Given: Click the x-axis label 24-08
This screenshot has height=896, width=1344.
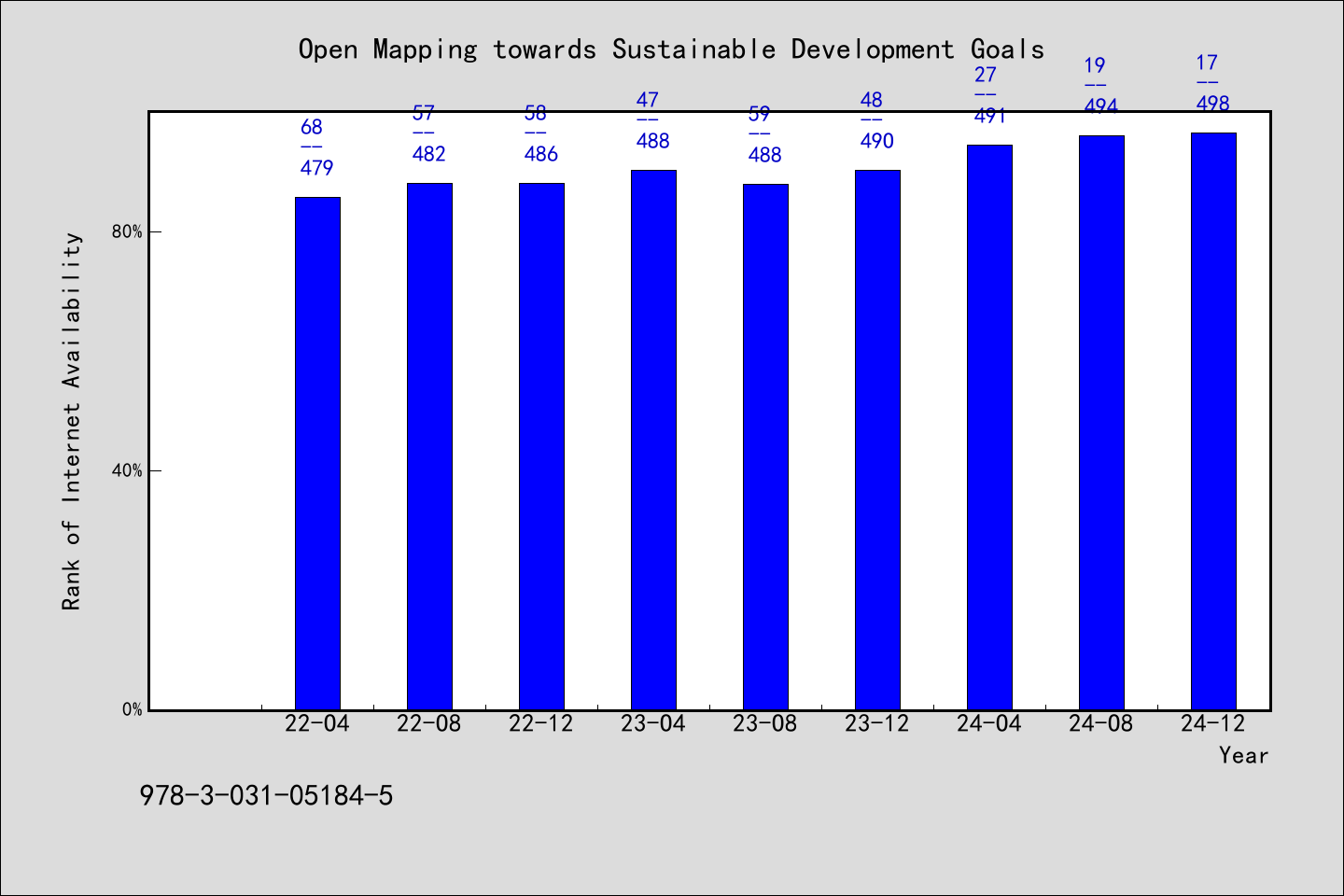Looking at the screenshot, I should tap(1101, 723).
